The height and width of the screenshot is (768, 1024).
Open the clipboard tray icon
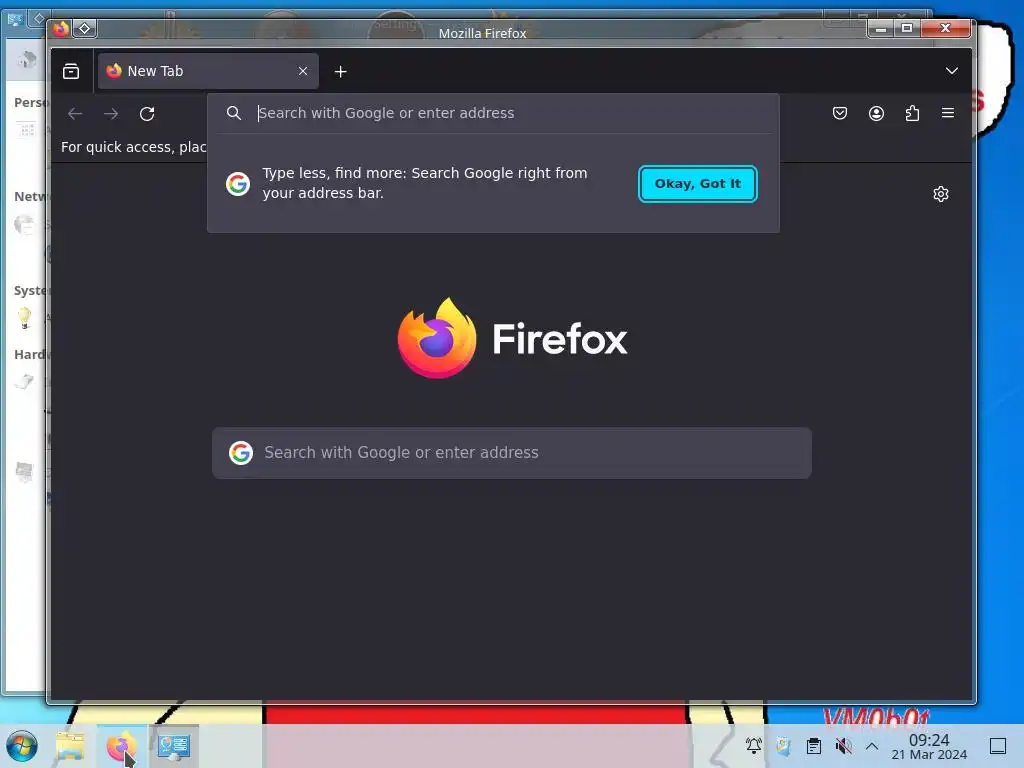[813, 745]
